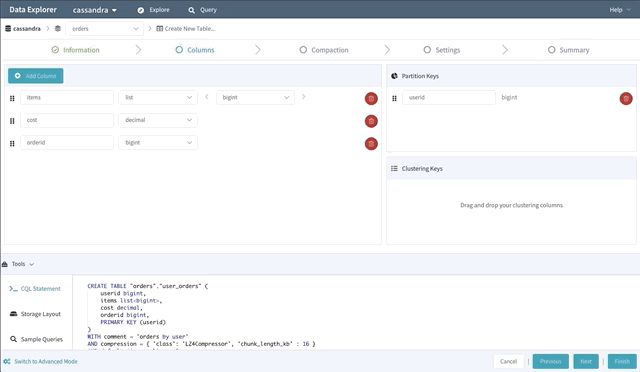Click the Information step label
Image resolution: width=640 pixels, height=372 pixels.
81,50
